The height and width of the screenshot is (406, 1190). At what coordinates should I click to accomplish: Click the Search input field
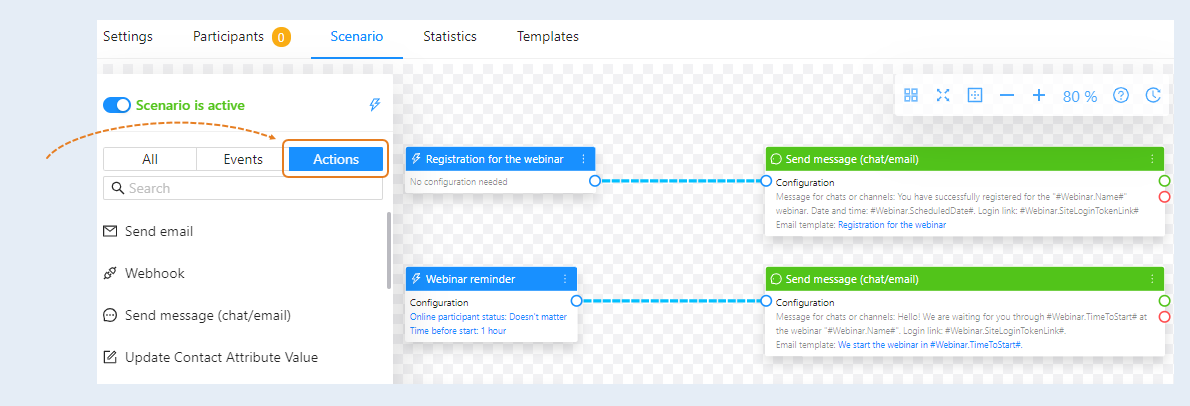243,188
